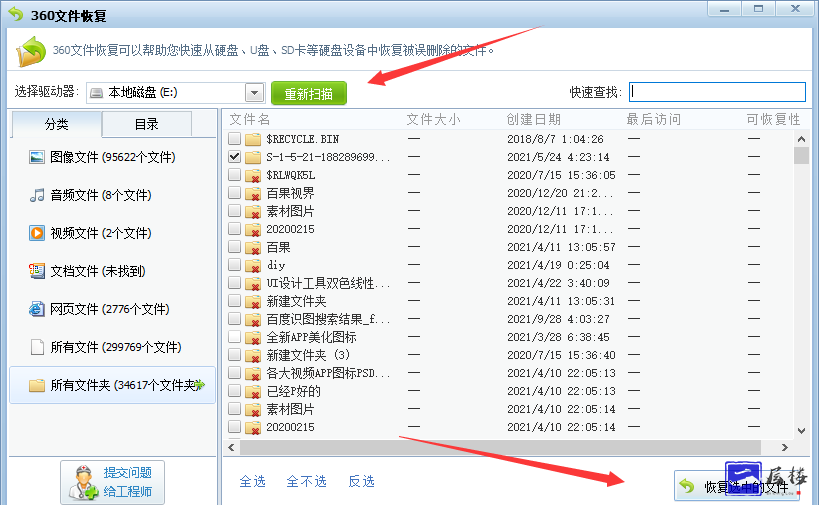Check the 百度识图搜索结果 folder checkbox

click(235, 319)
